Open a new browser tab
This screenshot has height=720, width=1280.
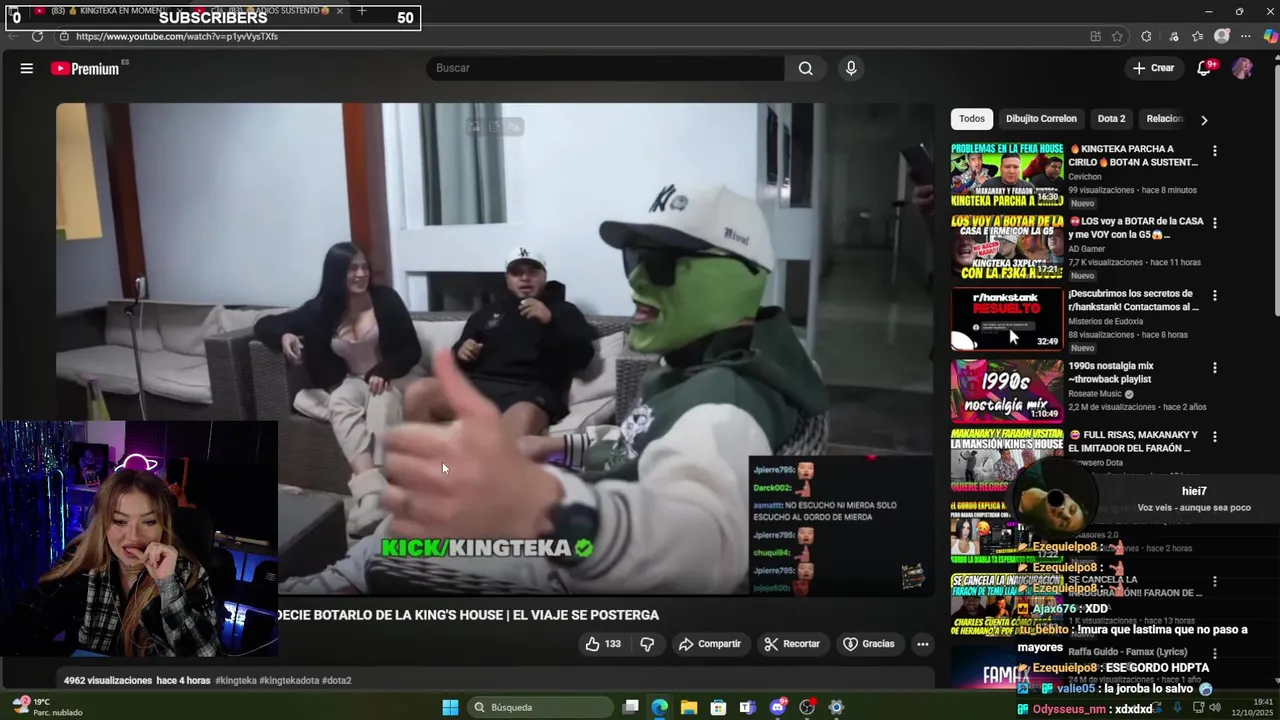pos(362,11)
